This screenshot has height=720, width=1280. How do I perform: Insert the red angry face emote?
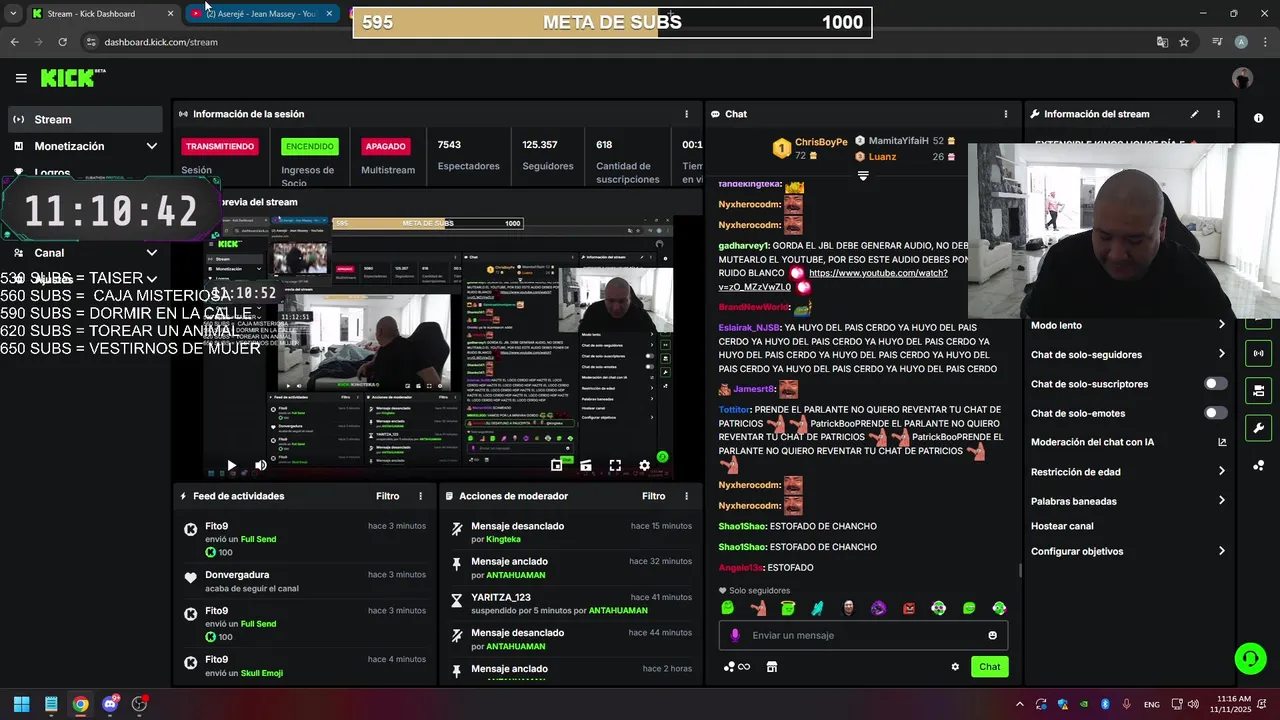click(x=909, y=608)
